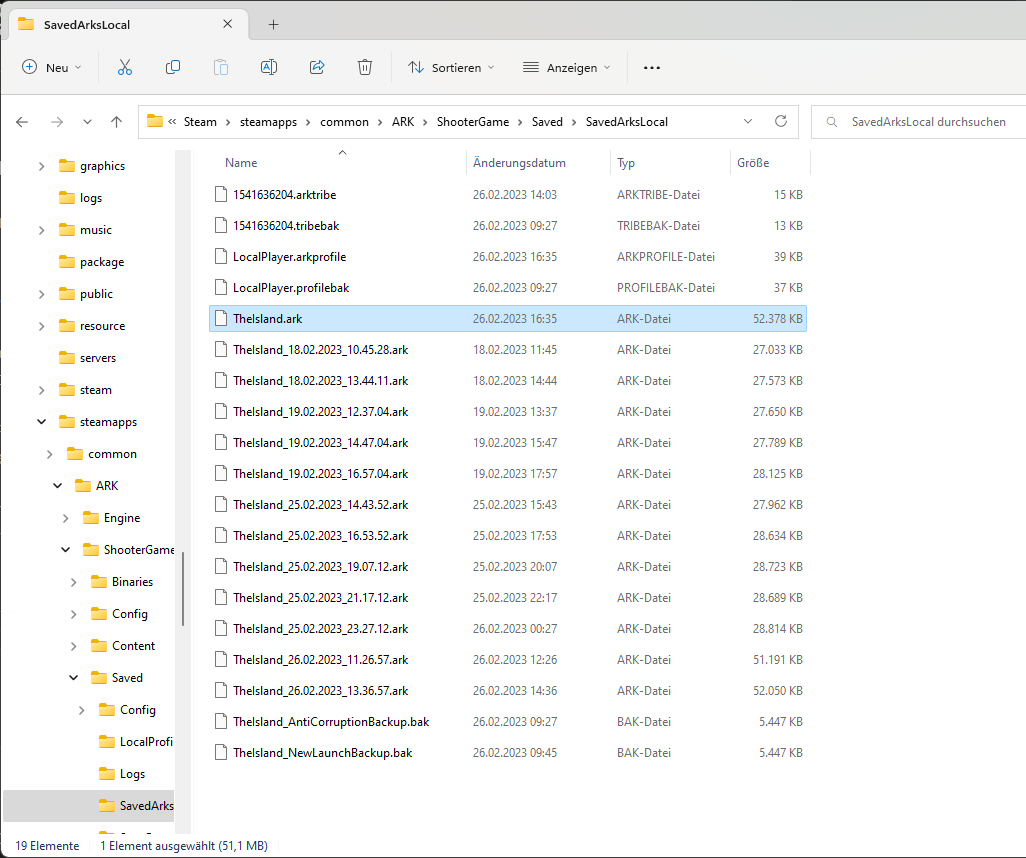Viewport: 1026px width, 858px height.
Task: Expand the Engine folder in tree
Action: (65, 518)
